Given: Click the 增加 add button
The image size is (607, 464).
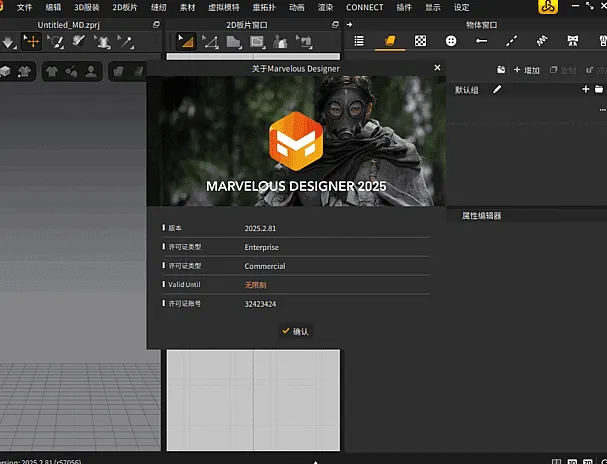Looking at the screenshot, I should tap(526, 70).
